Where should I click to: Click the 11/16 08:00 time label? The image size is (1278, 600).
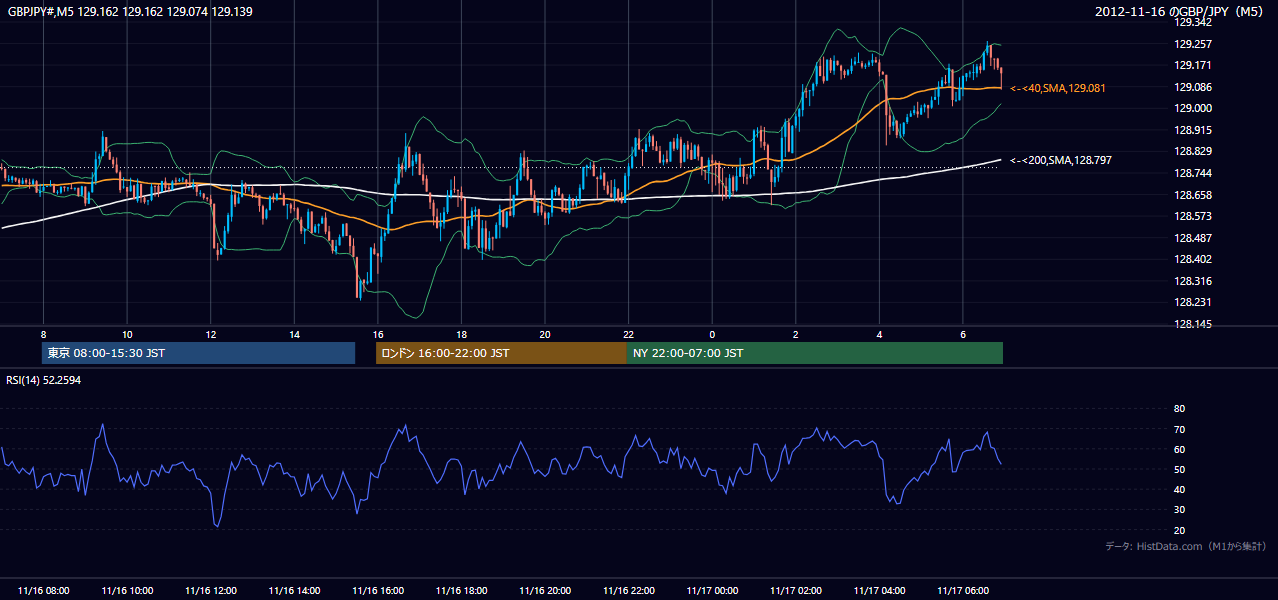click(x=43, y=591)
